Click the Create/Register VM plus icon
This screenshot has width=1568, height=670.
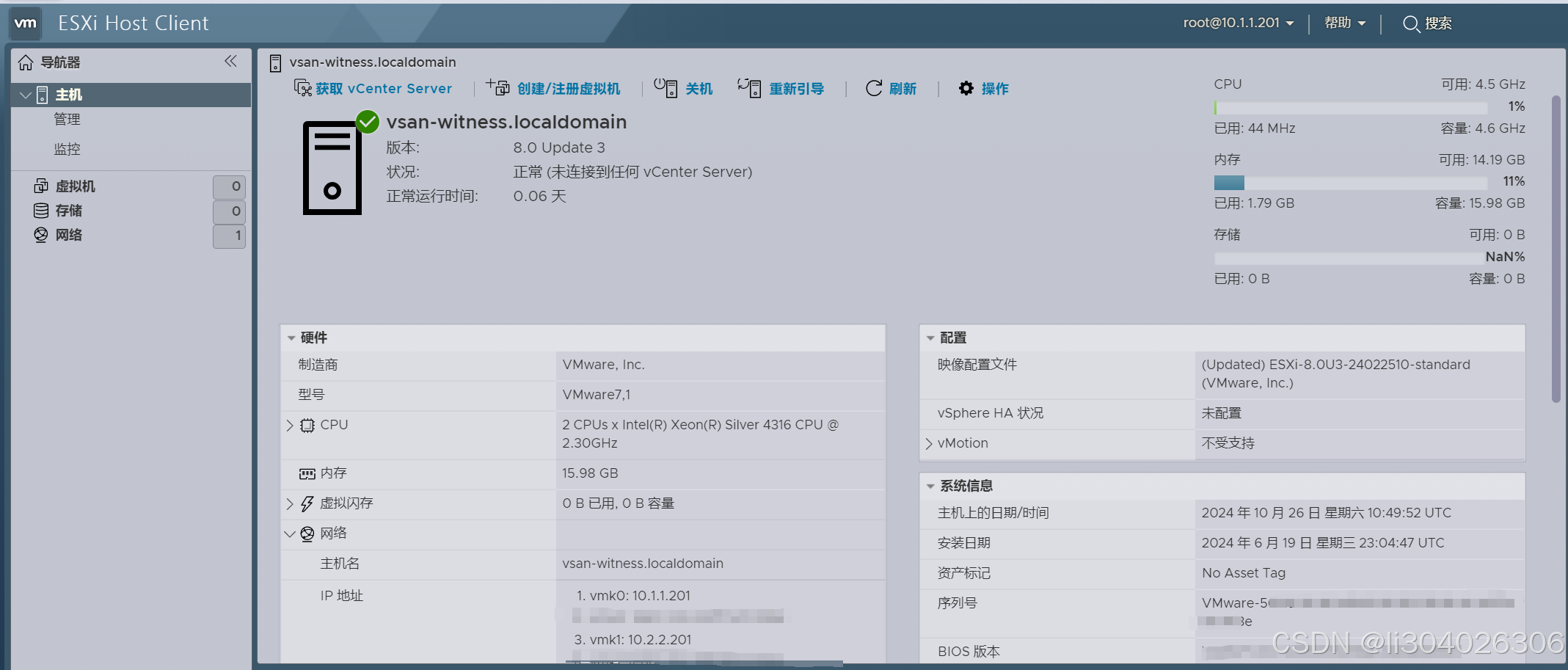tap(498, 88)
